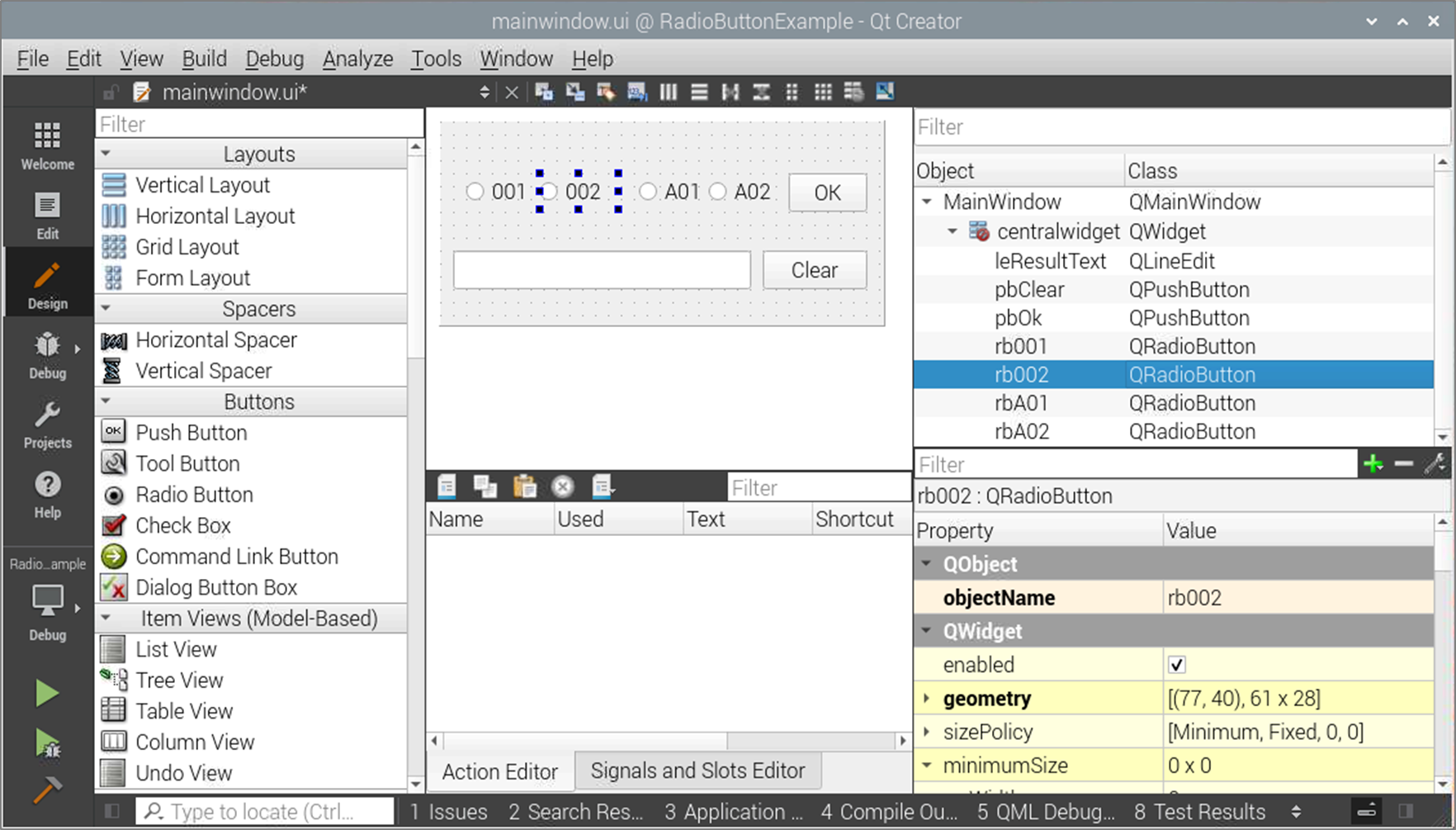Switch to Edit Tab Order mode
Viewport: 1456px width, 830px height.
pos(637,92)
